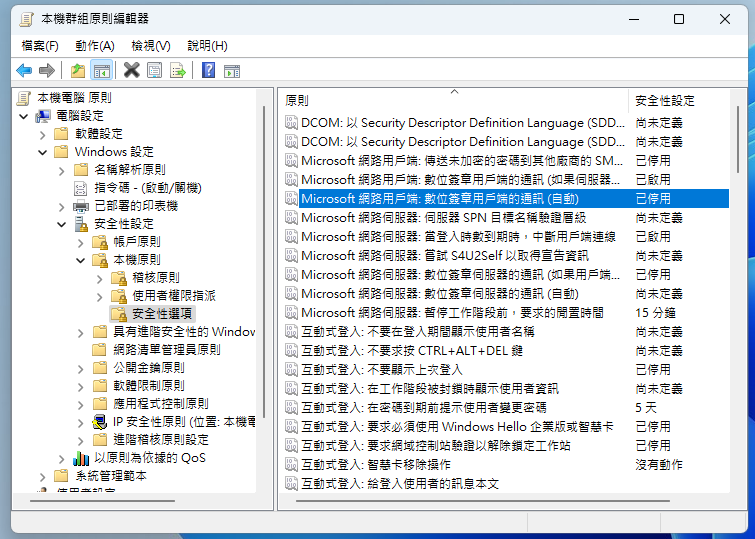Expand the 名稱解析原則 tree node
This screenshot has width=755, height=539.
pos(61,171)
